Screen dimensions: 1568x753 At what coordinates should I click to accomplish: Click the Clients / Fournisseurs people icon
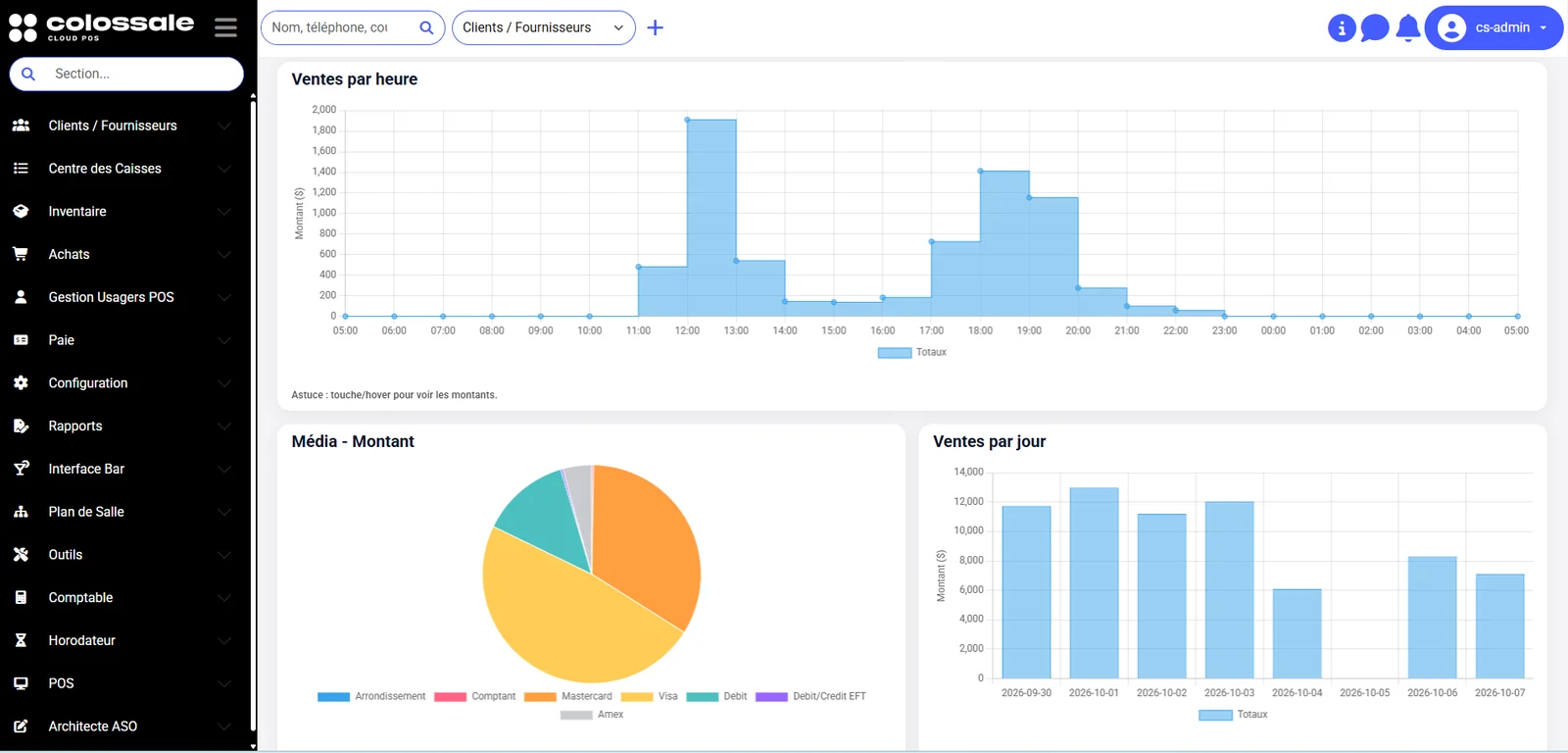point(21,125)
